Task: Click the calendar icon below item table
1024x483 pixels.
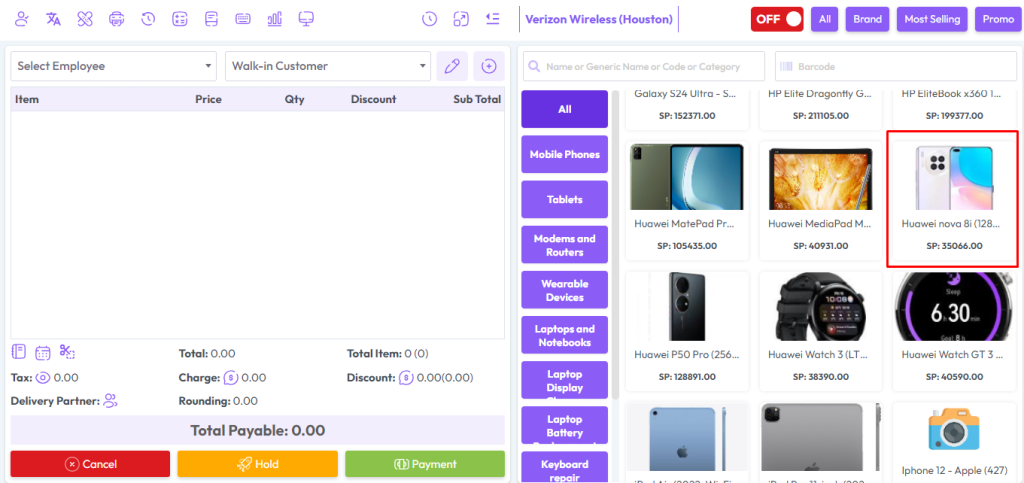Action: [43, 353]
